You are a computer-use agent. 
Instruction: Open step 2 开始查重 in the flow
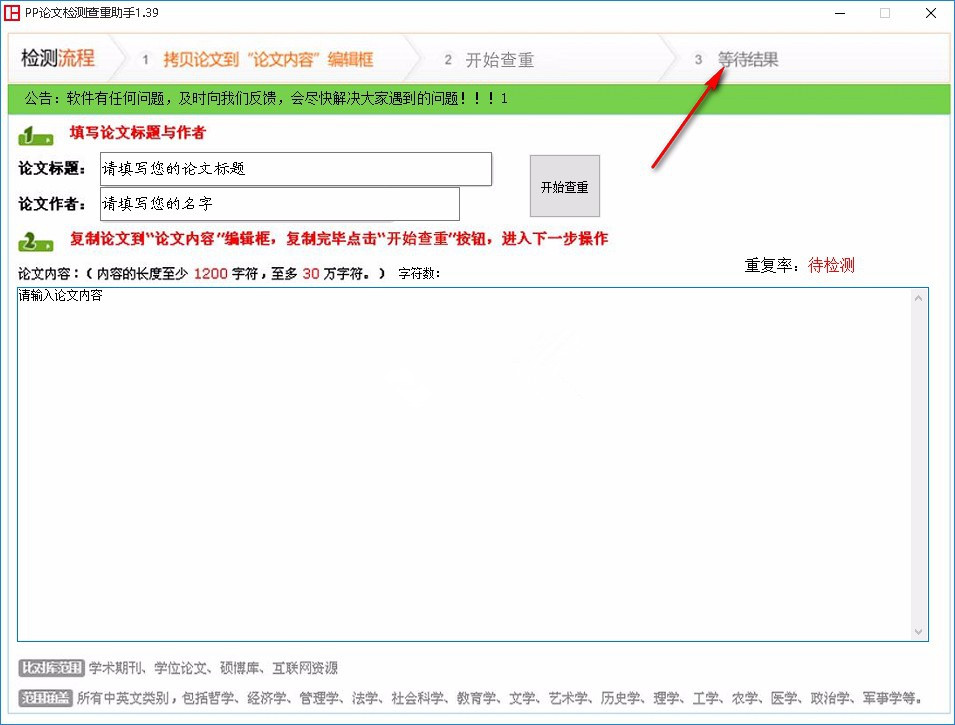(500, 59)
